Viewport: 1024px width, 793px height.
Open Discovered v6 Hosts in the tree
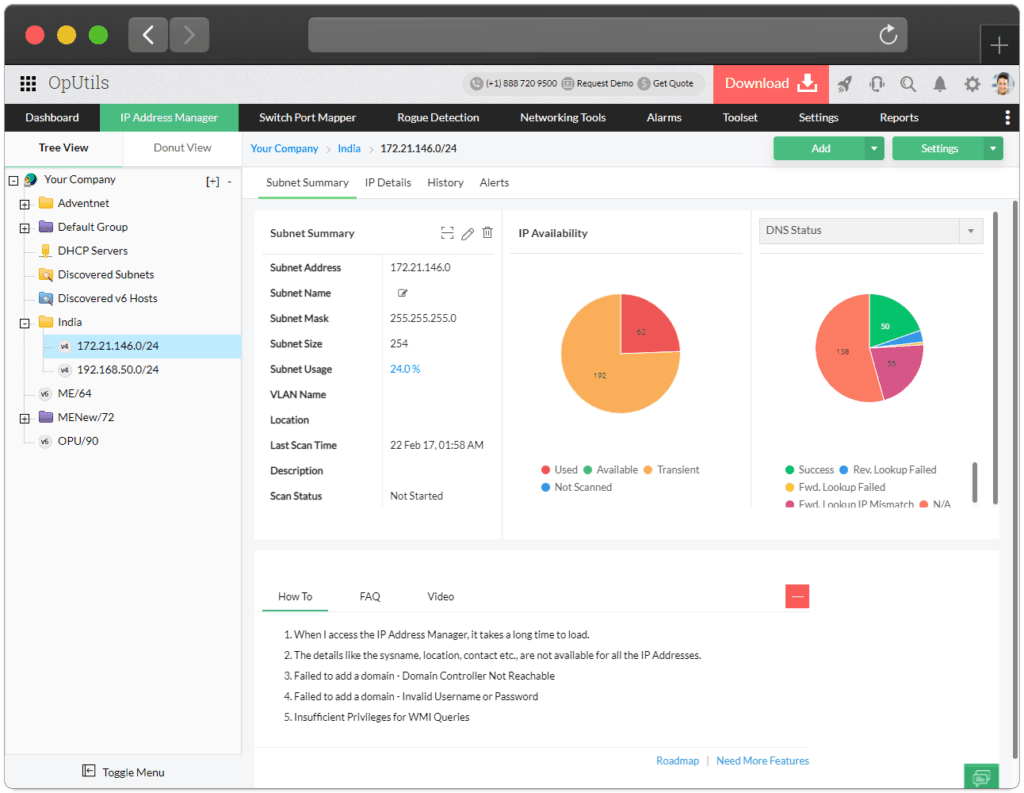(108, 299)
